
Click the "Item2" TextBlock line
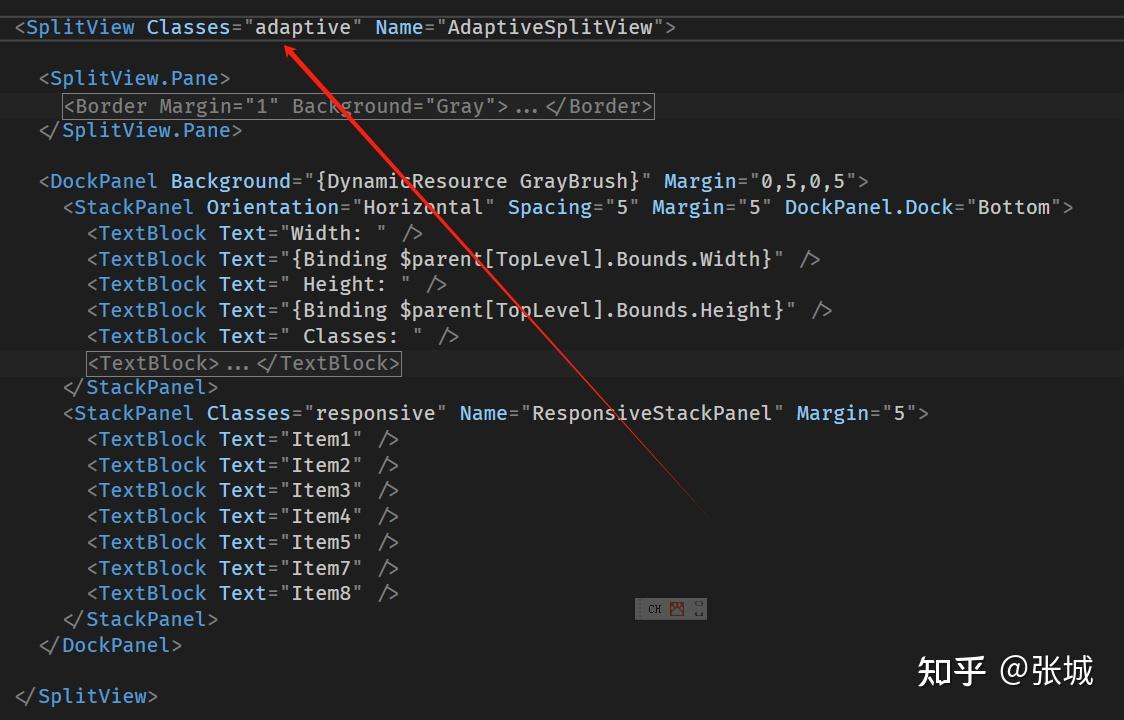point(243,465)
